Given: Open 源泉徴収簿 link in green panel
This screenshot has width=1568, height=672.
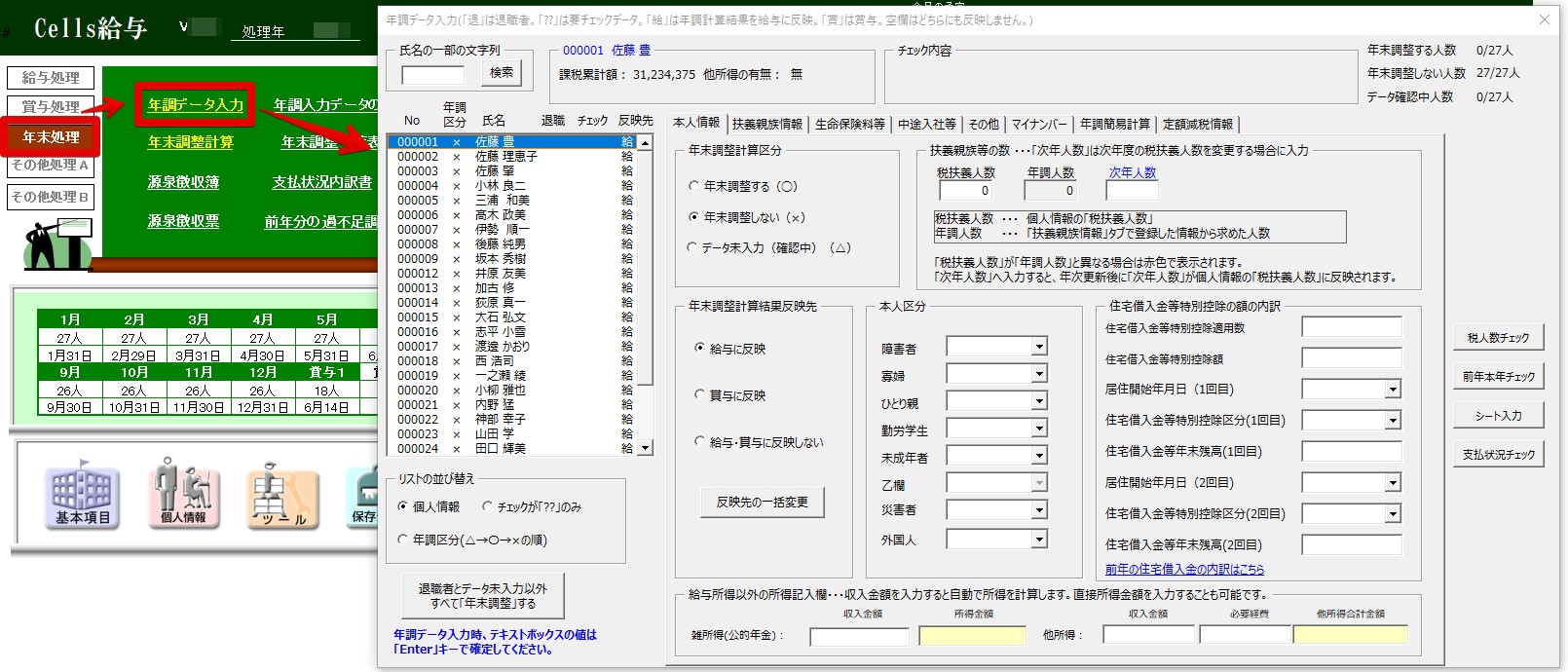Looking at the screenshot, I should point(183,182).
